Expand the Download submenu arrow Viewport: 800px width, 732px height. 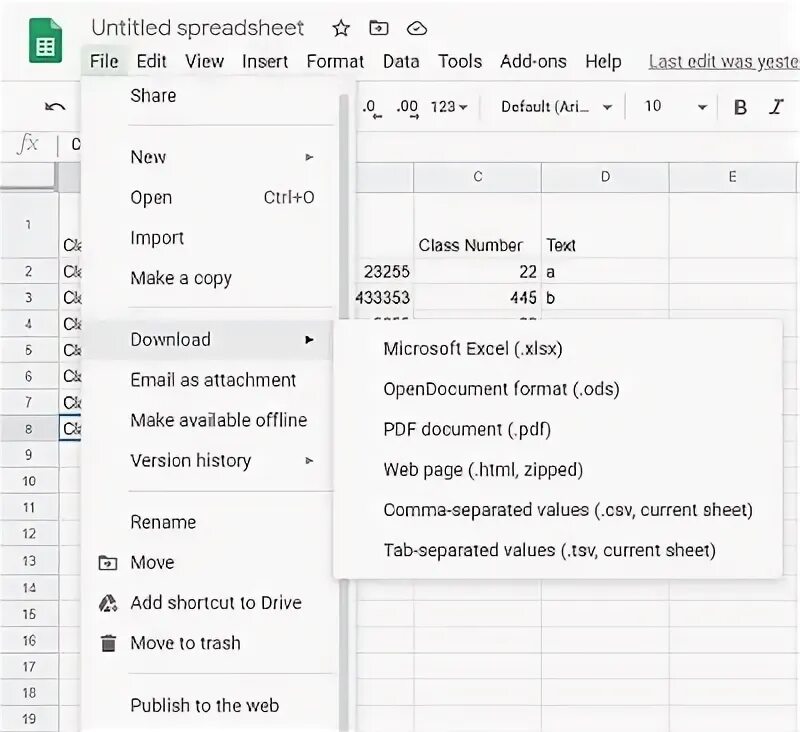309,340
